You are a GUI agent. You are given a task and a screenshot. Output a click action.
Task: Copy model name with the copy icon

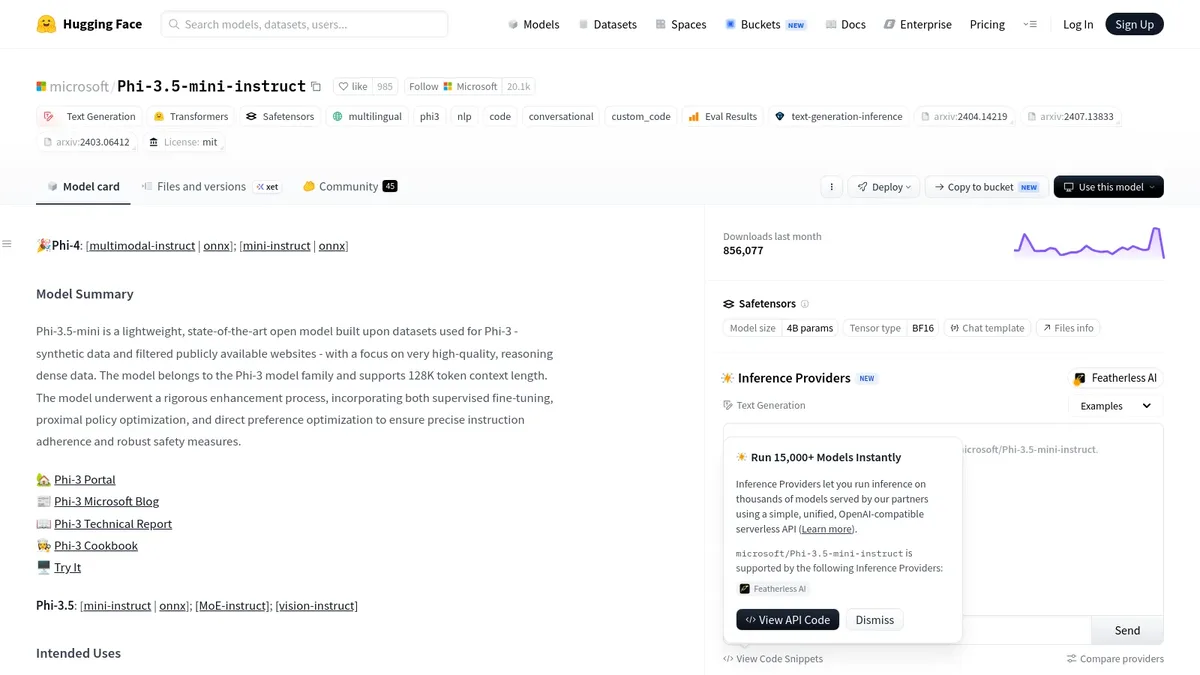(316, 87)
